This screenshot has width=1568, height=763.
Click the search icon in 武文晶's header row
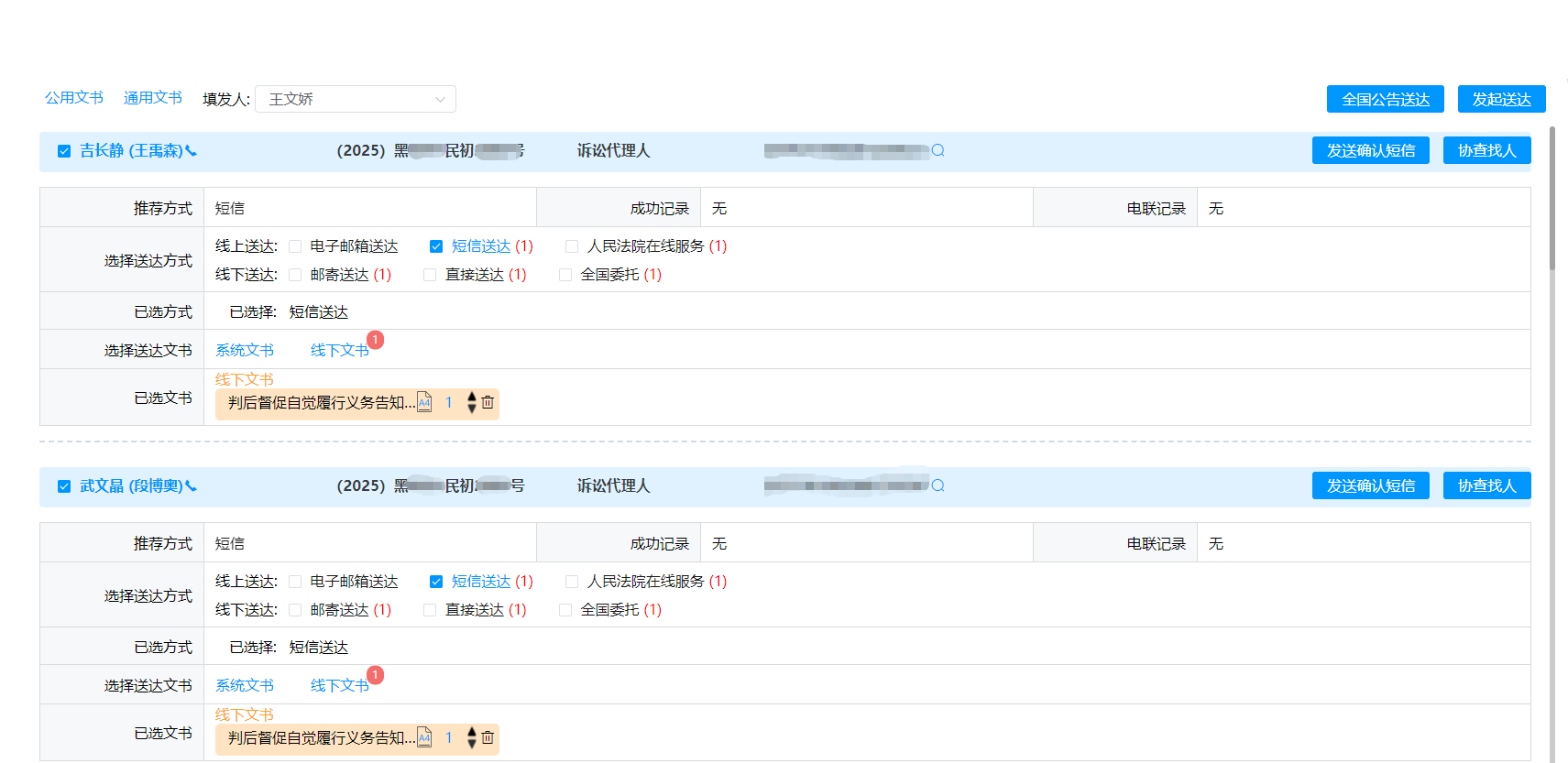point(938,486)
